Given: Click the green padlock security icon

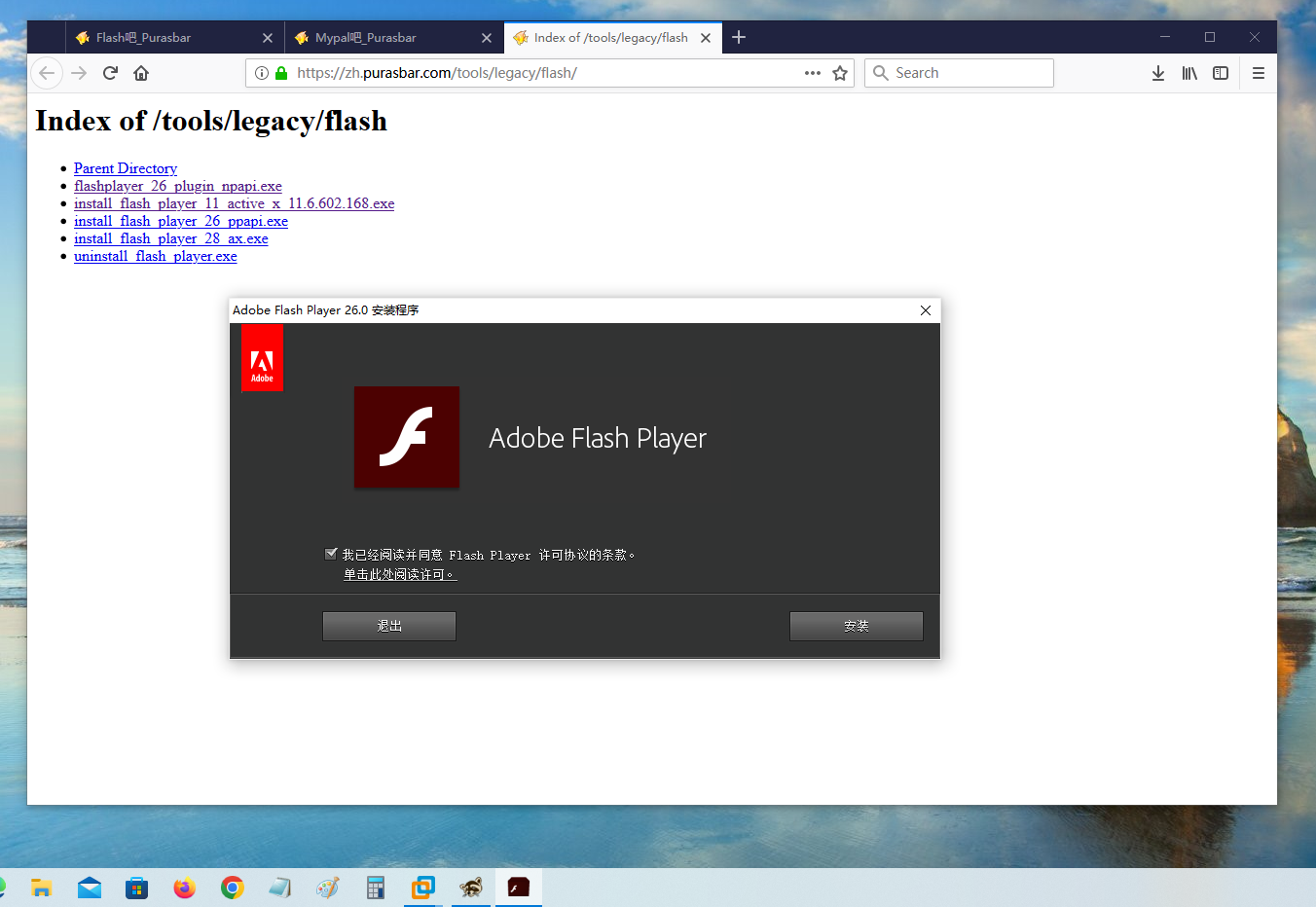Looking at the screenshot, I should coord(281,73).
